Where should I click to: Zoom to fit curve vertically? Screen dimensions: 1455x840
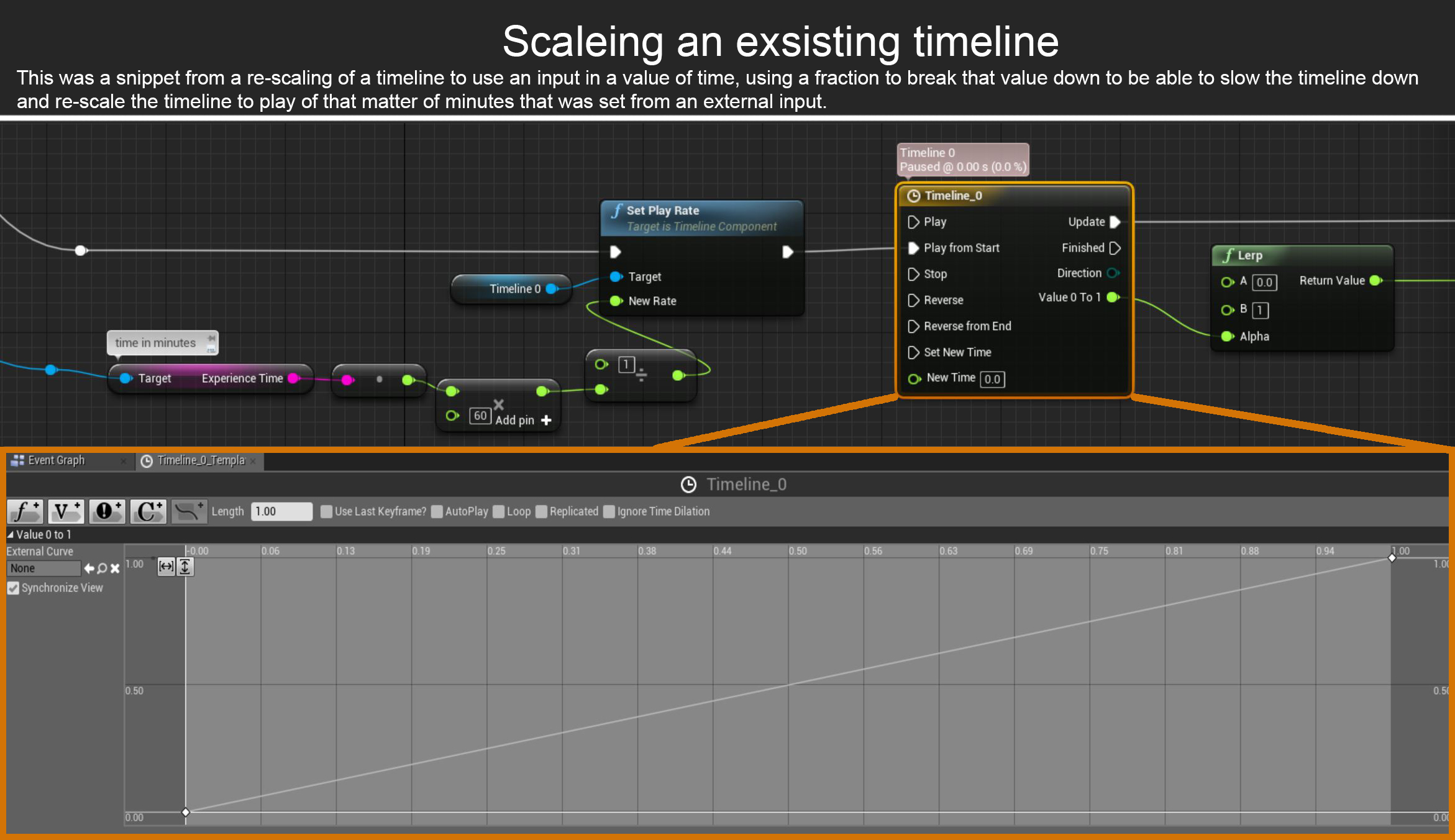tap(185, 566)
